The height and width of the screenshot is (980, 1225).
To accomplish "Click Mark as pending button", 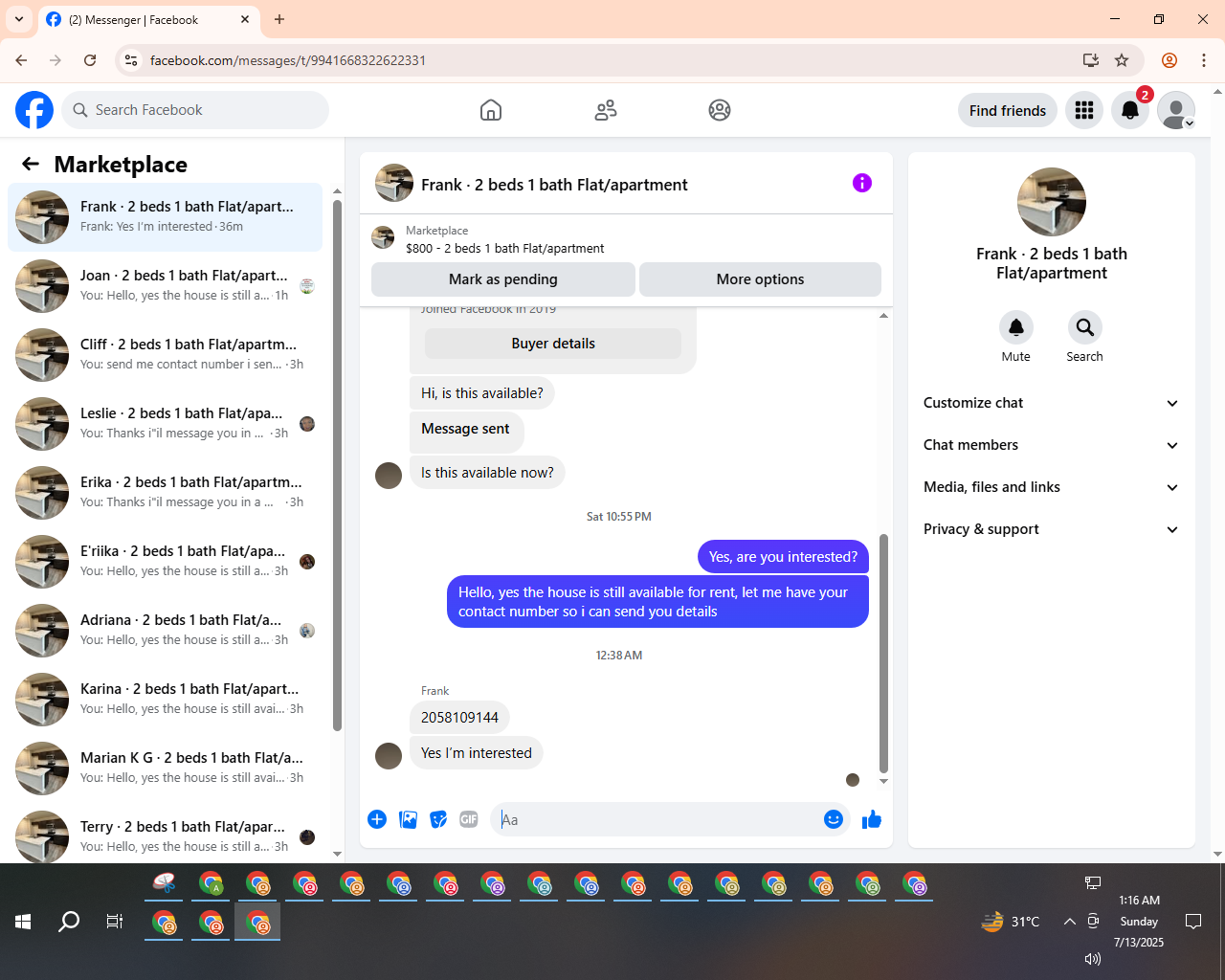I will (x=503, y=279).
